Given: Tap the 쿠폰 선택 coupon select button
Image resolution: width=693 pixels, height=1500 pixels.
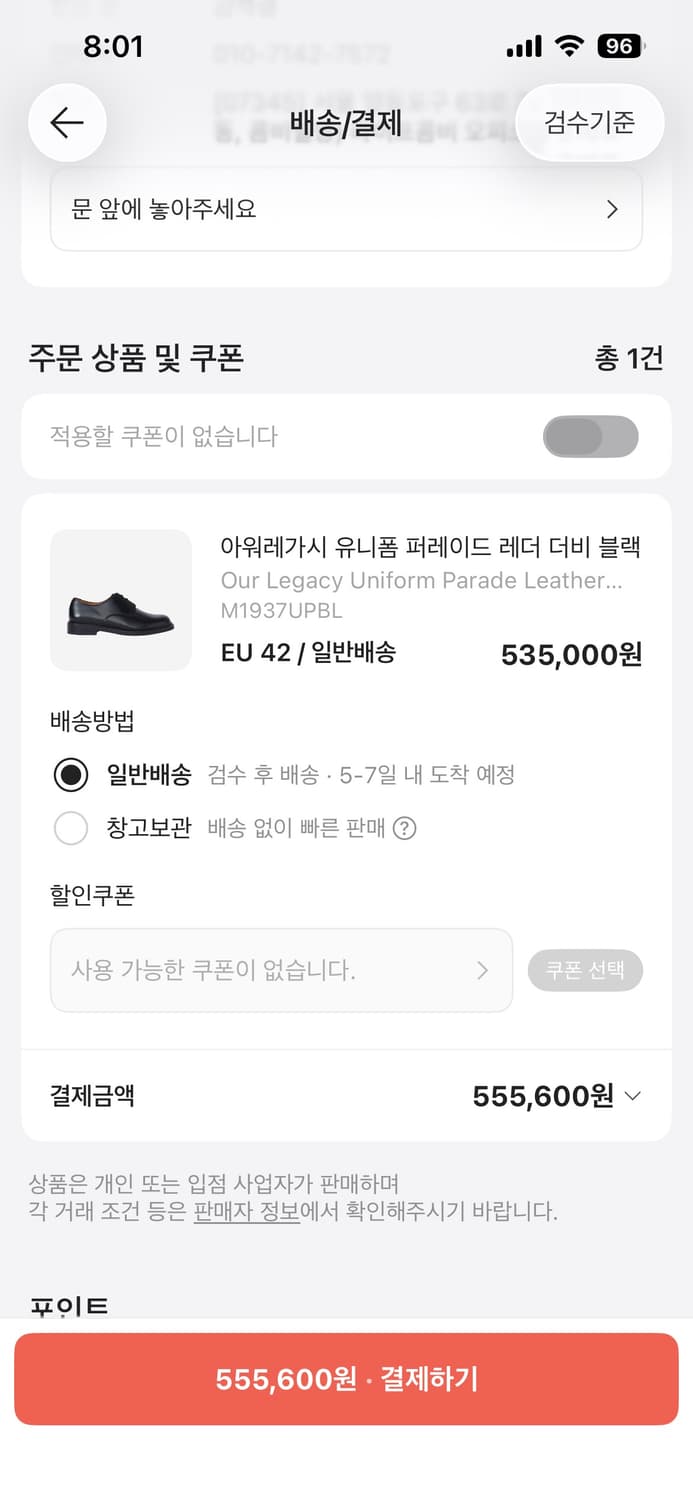Looking at the screenshot, I should point(586,970).
